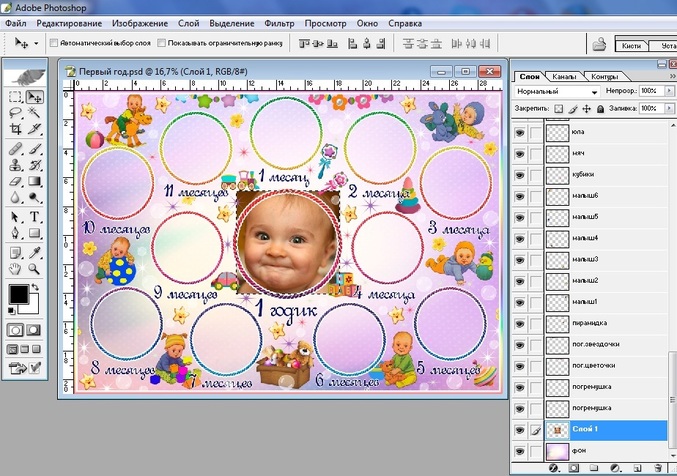Viewport: 677px width, 476px height.
Task: Open the 'Фильтр' menu
Action: 280,22
